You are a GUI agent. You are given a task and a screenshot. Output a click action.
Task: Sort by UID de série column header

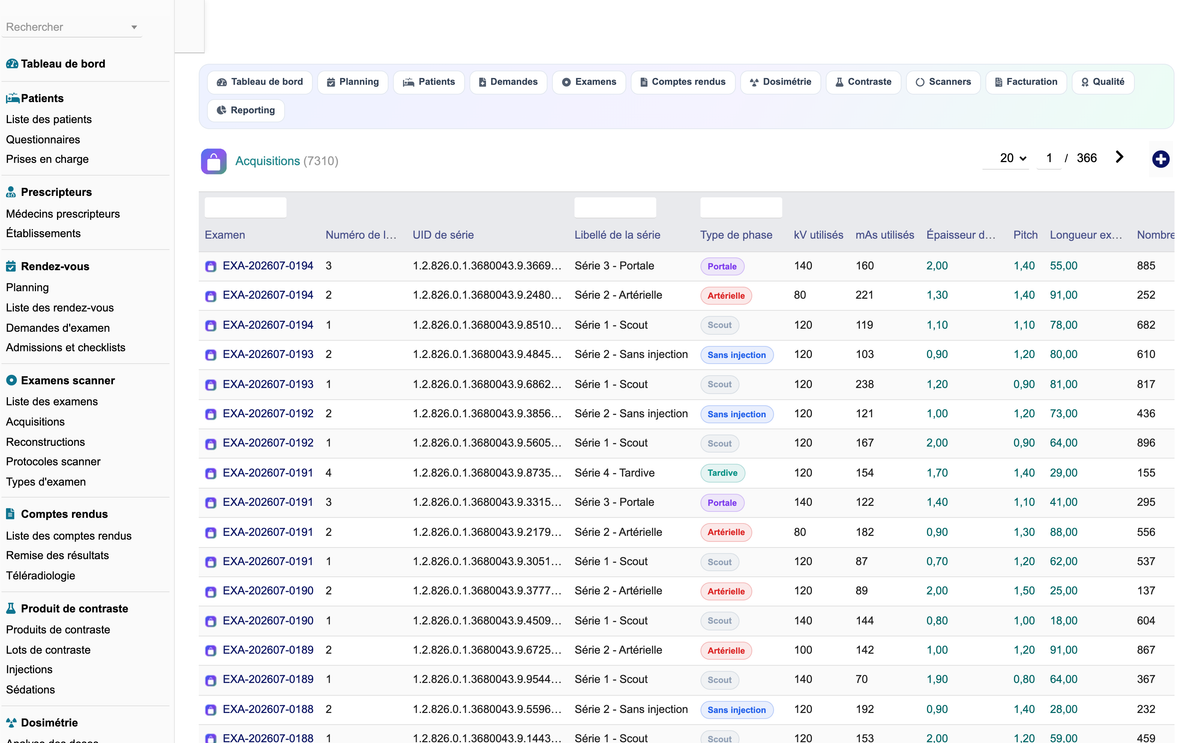pyautogui.click(x=443, y=235)
